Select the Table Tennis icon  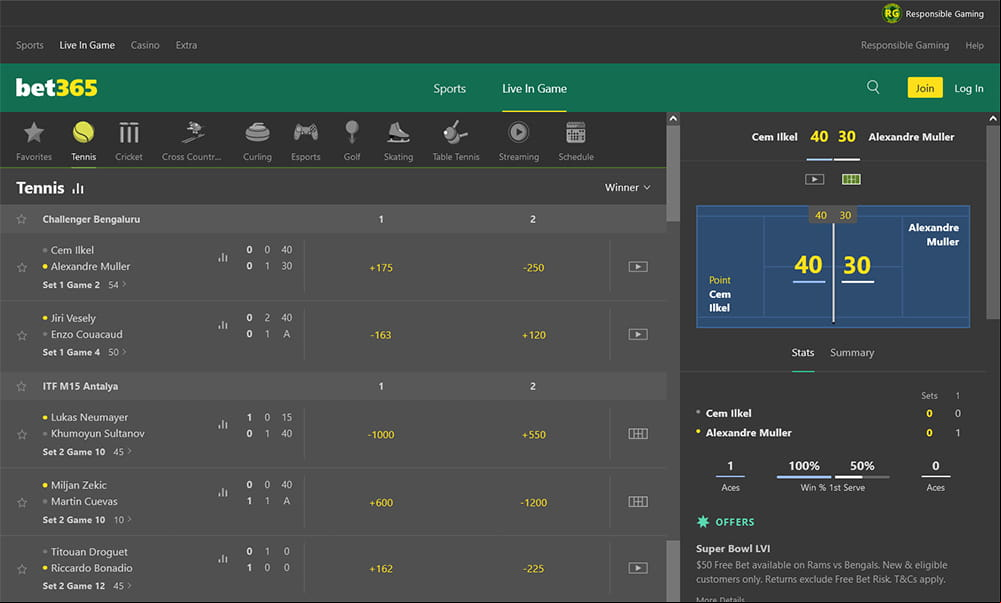[456, 141]
